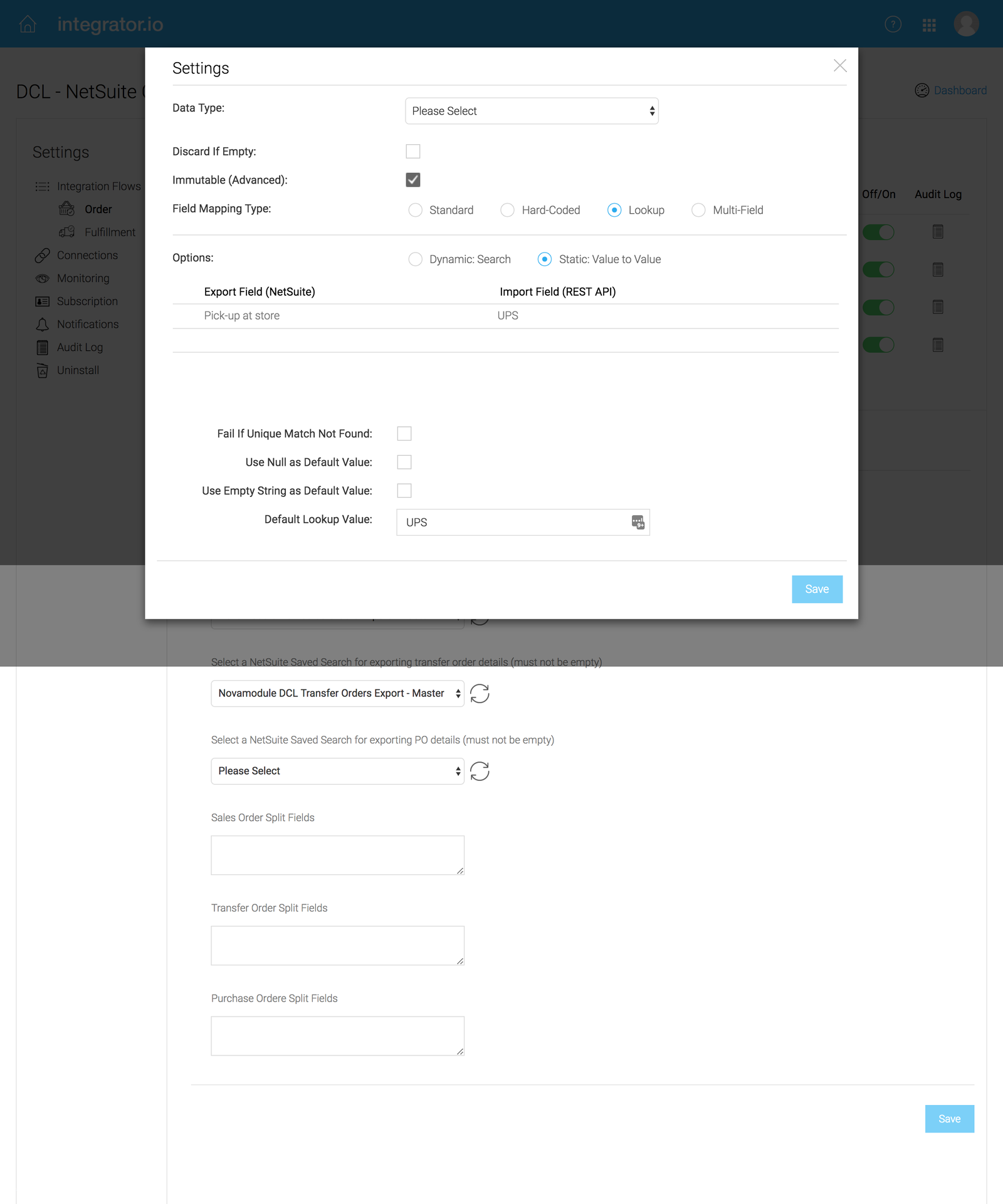Open audit log icon for first flow

click(938, 232)
